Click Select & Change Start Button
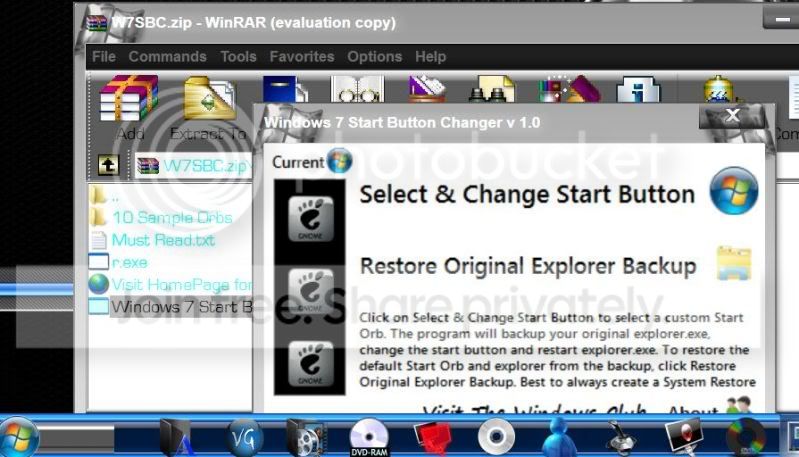Viewport: 799px width, 457px height. 527,194
